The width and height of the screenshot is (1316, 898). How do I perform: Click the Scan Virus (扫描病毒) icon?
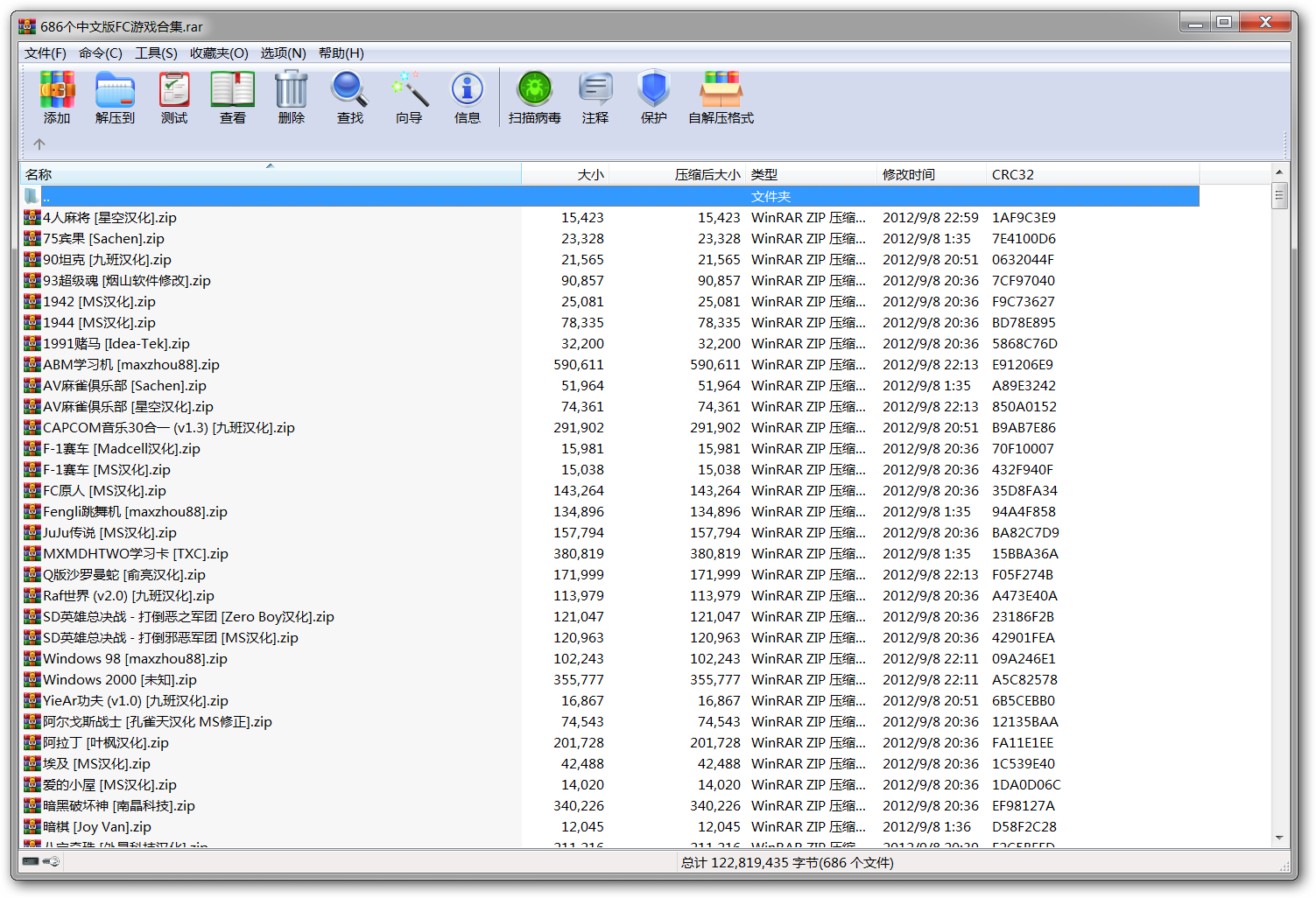pyautogui.click(x=535, y=89)
